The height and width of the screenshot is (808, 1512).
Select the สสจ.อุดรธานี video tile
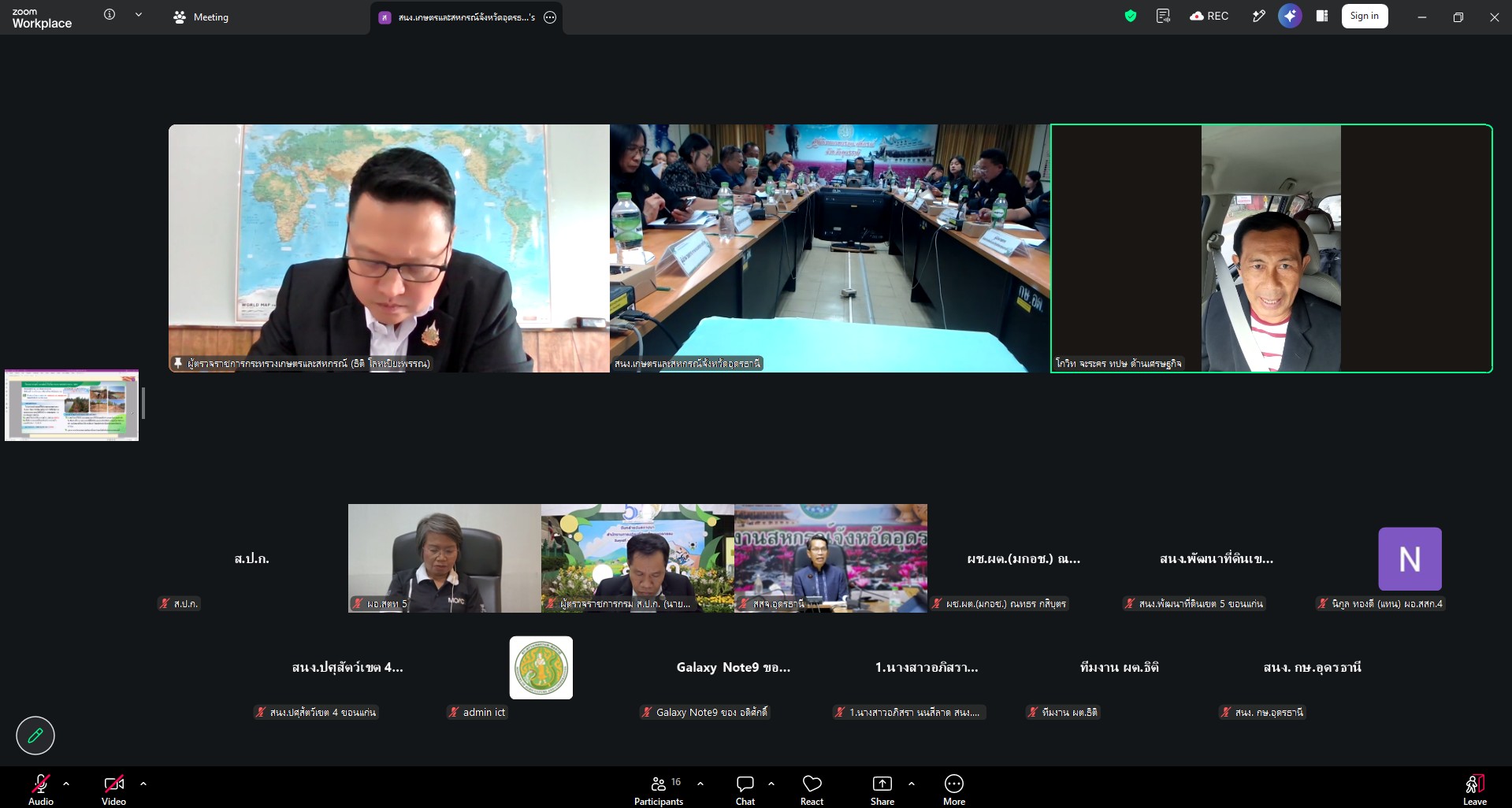[830, 558]
